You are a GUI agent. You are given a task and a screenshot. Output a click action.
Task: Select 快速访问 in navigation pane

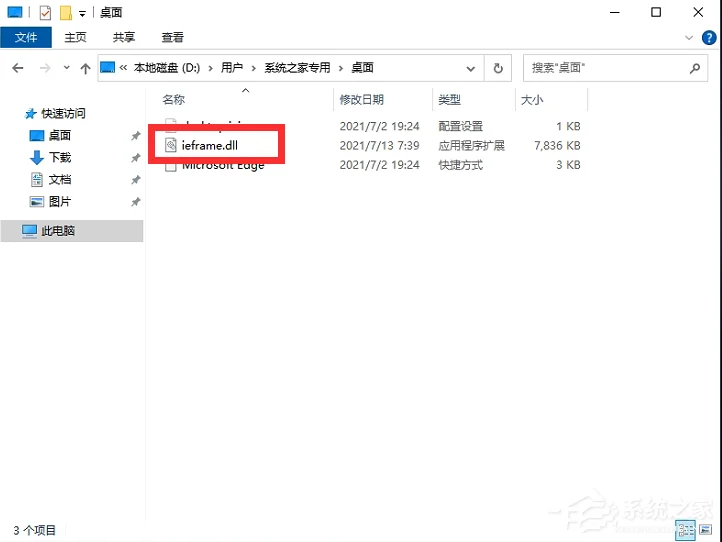click(x=63, y=113)
